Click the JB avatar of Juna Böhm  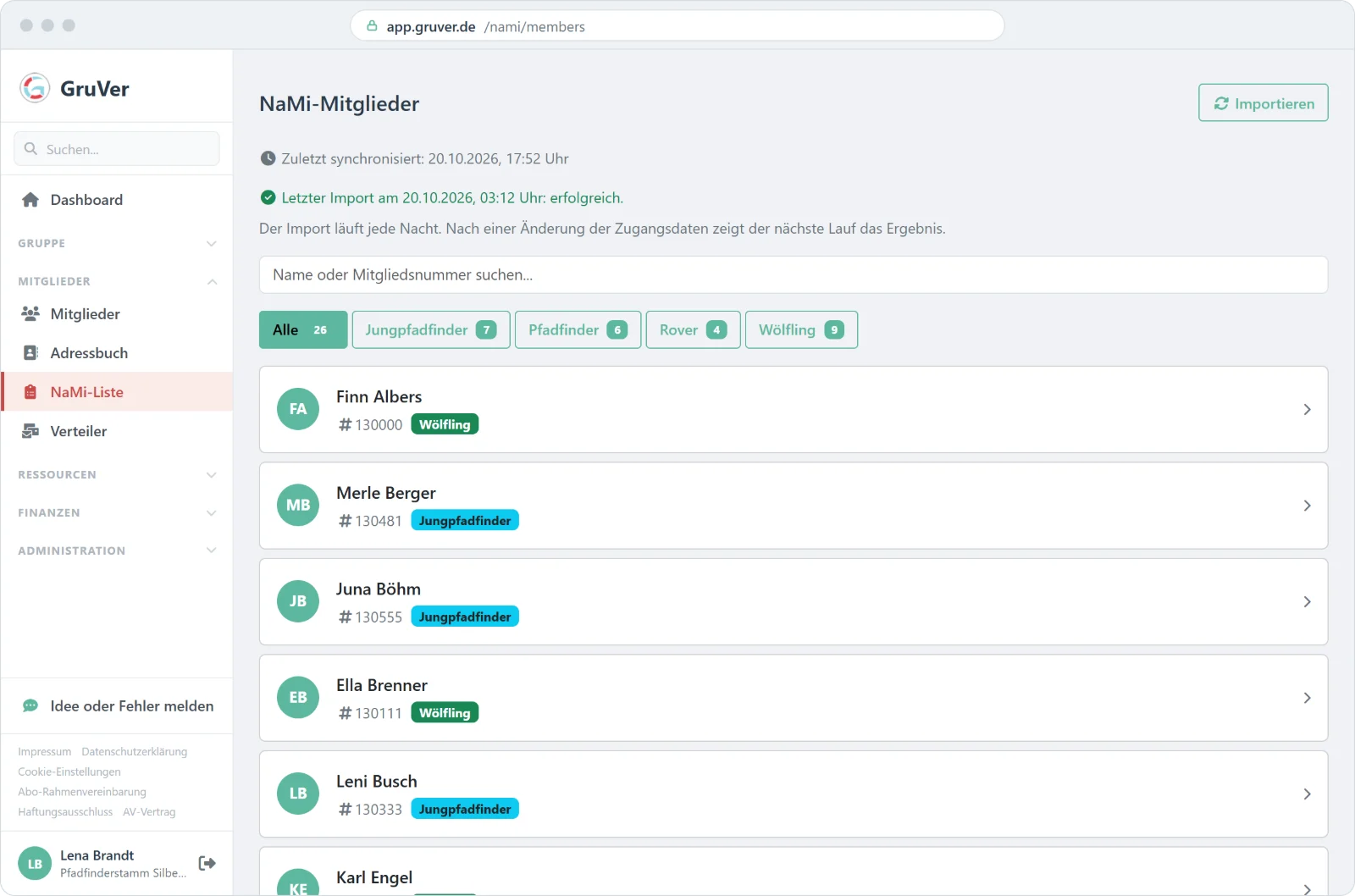click(x=298, y=601)
